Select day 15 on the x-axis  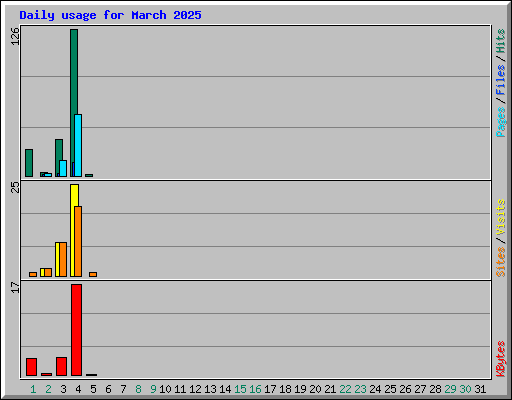coord(240,389)
